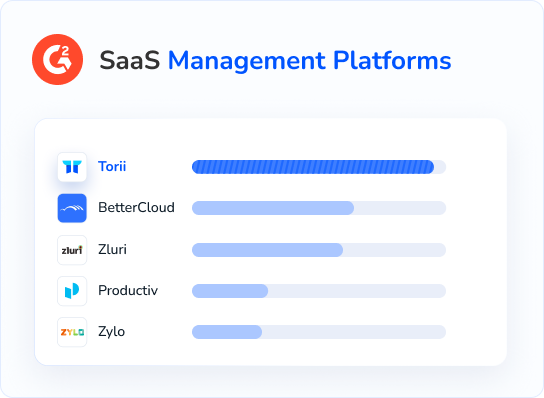Select the Zylo score bar
544x398 pixels.
(x=319, y=332)
